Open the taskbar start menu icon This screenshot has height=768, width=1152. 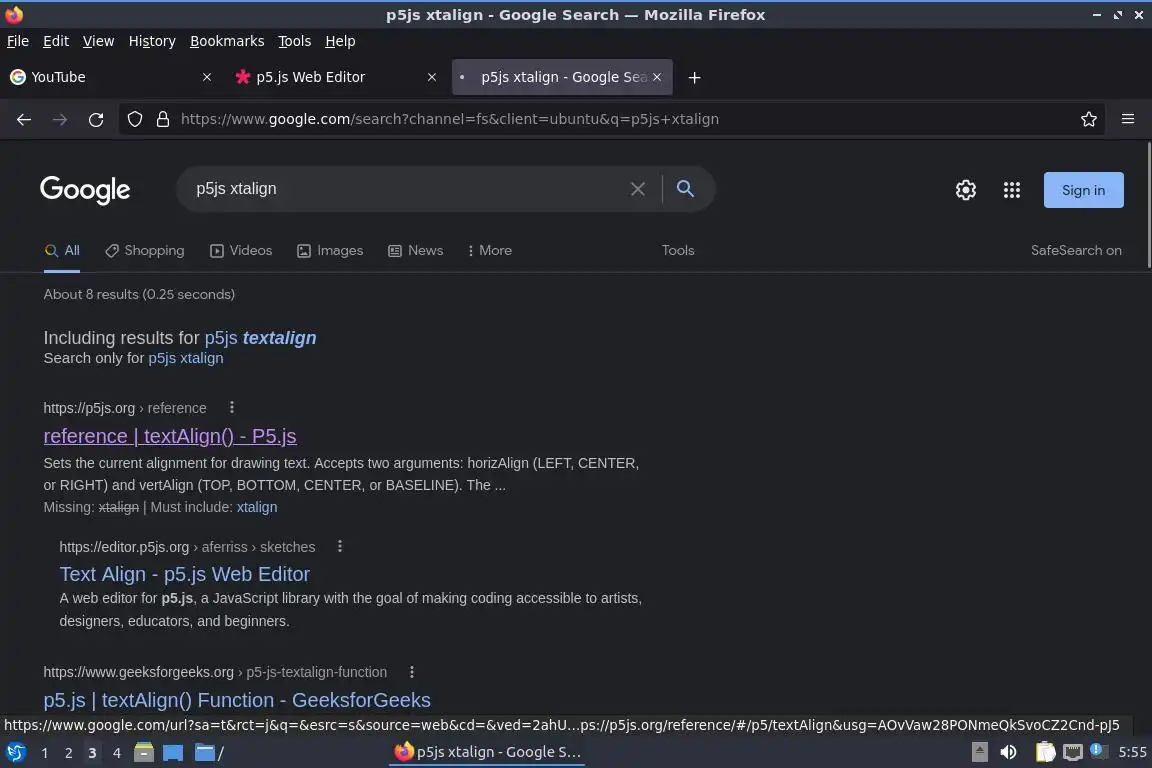coord(15,753)
